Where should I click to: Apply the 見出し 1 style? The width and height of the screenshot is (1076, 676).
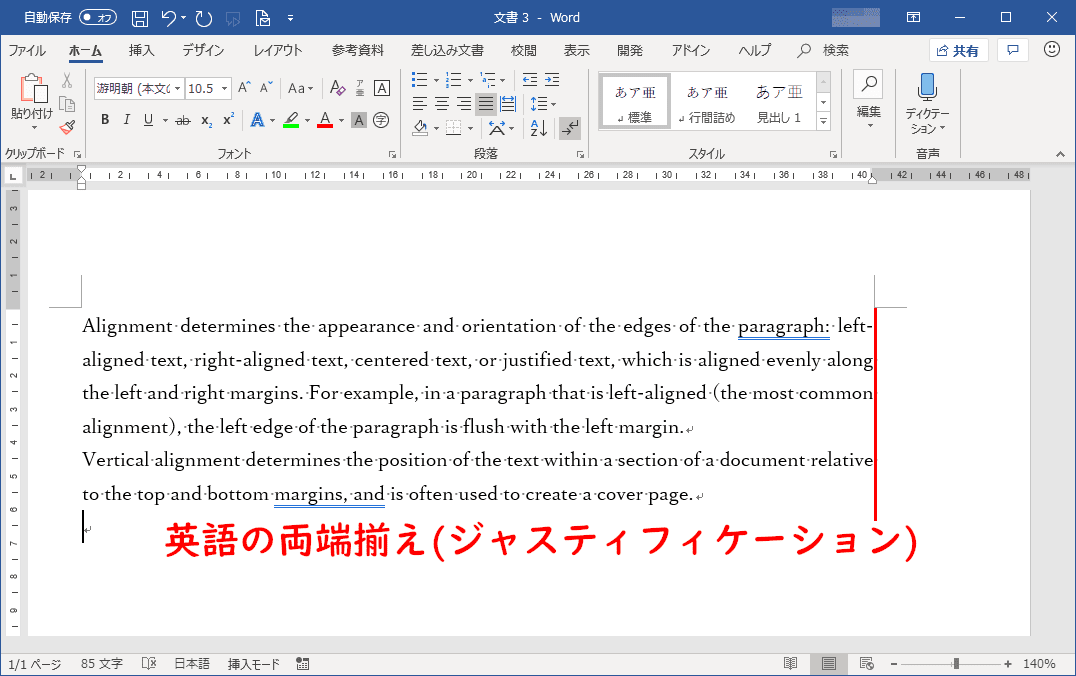point(778,102)
